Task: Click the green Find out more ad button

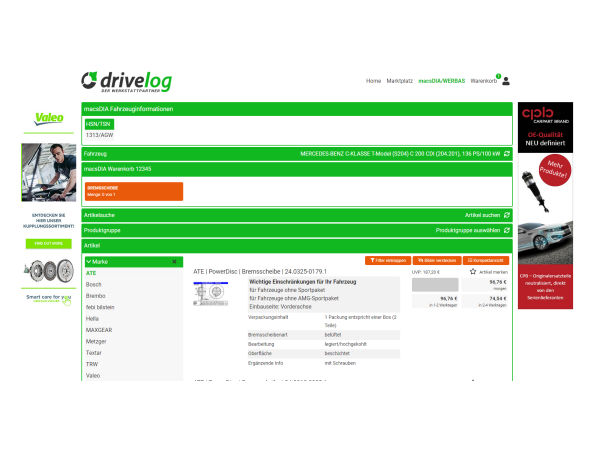Action: pyautogui.click(x=49, y=244)
